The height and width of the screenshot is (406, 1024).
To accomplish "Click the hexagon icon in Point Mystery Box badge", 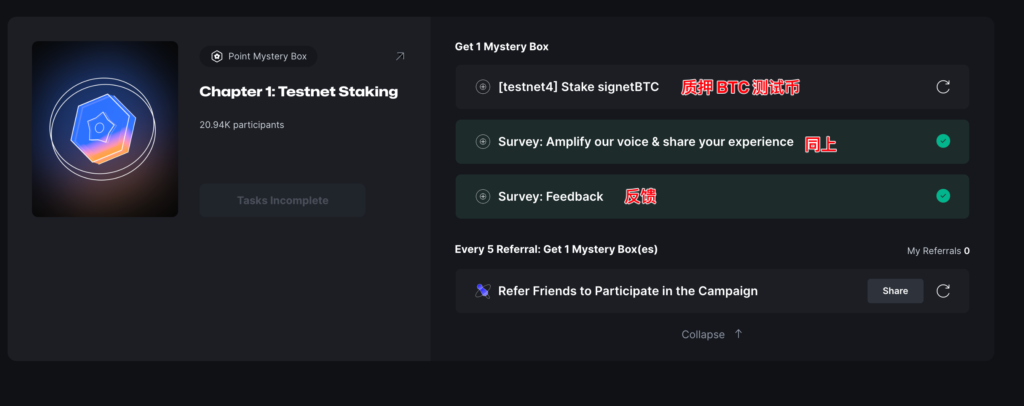I will coord(217,57).
